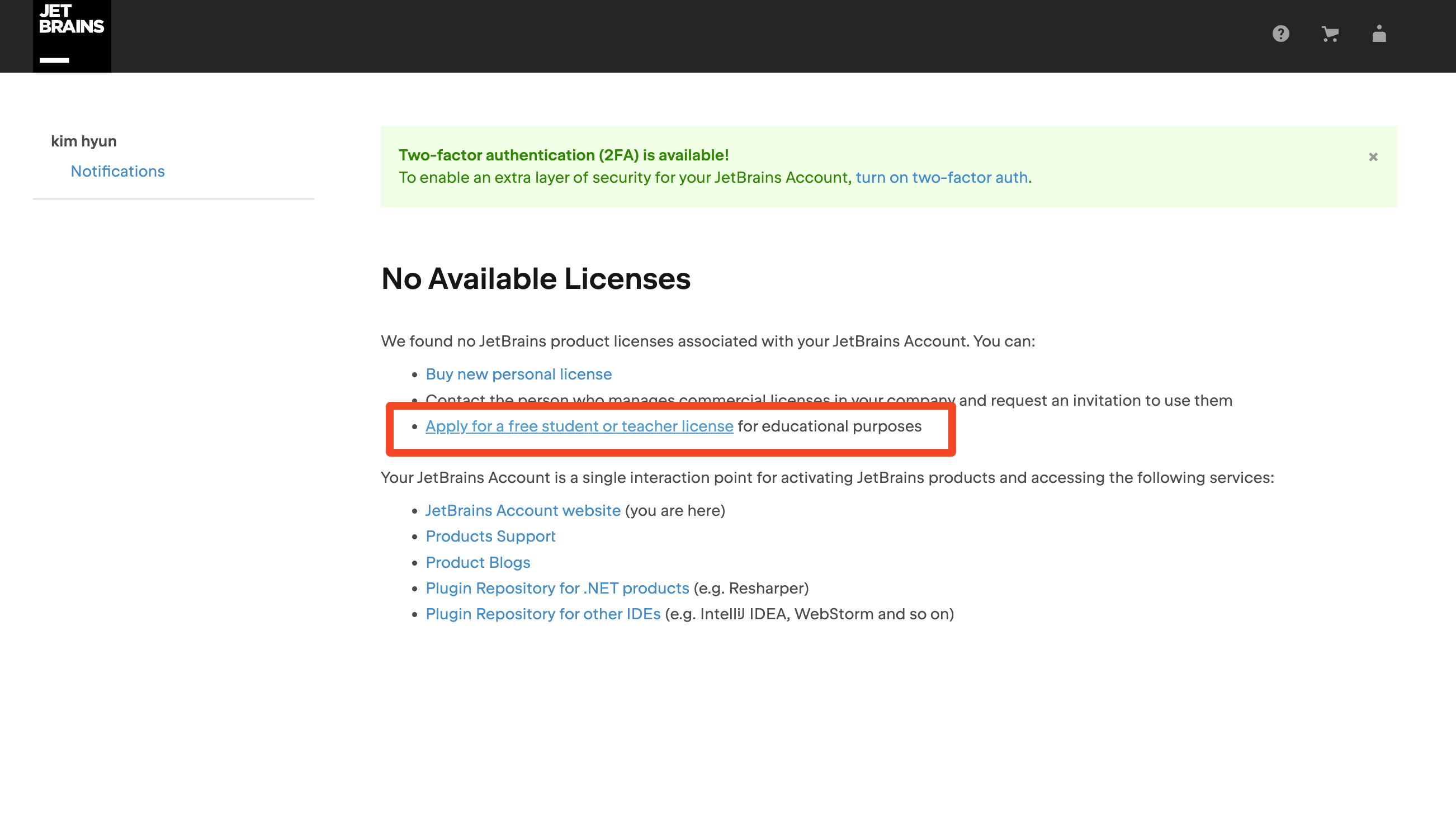Open Plugin Repository for .NET products
This screenshot has width=1456, height=816.
[557, 589]
